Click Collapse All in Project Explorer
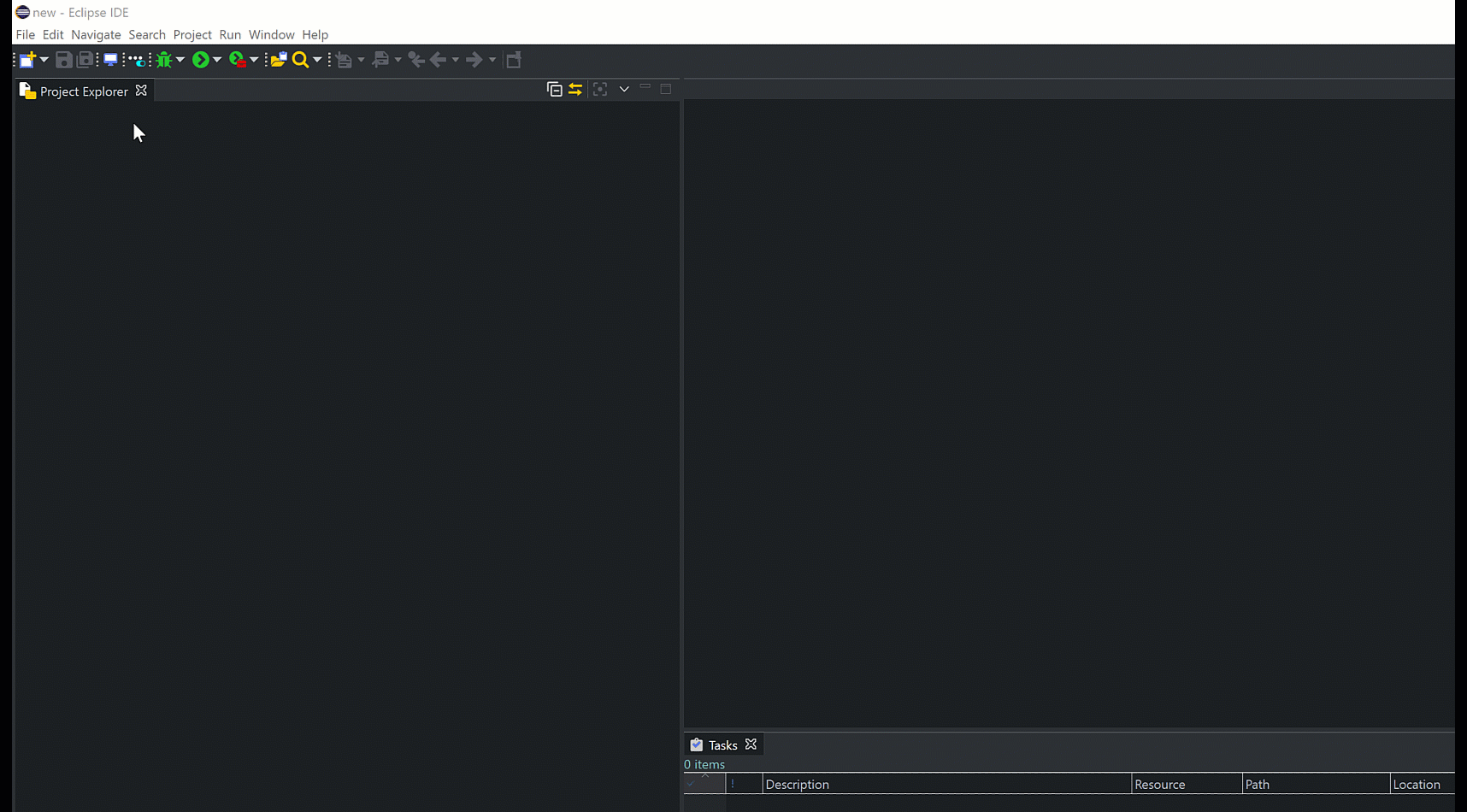 tap(554, 89)
